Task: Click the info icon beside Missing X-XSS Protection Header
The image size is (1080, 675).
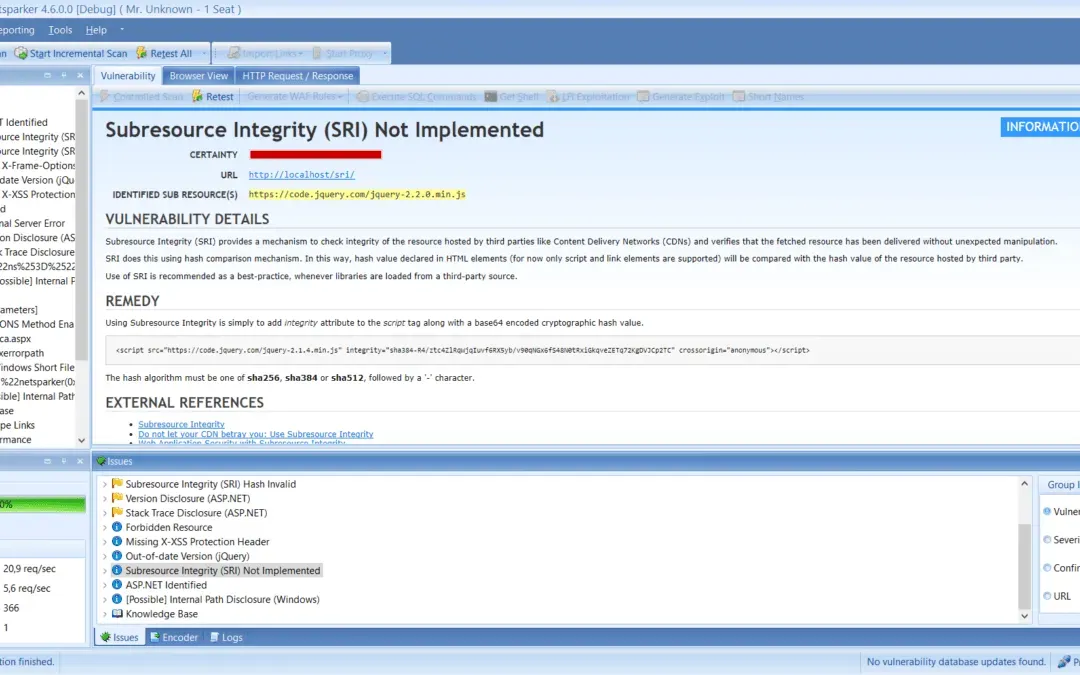Action: 117,541
